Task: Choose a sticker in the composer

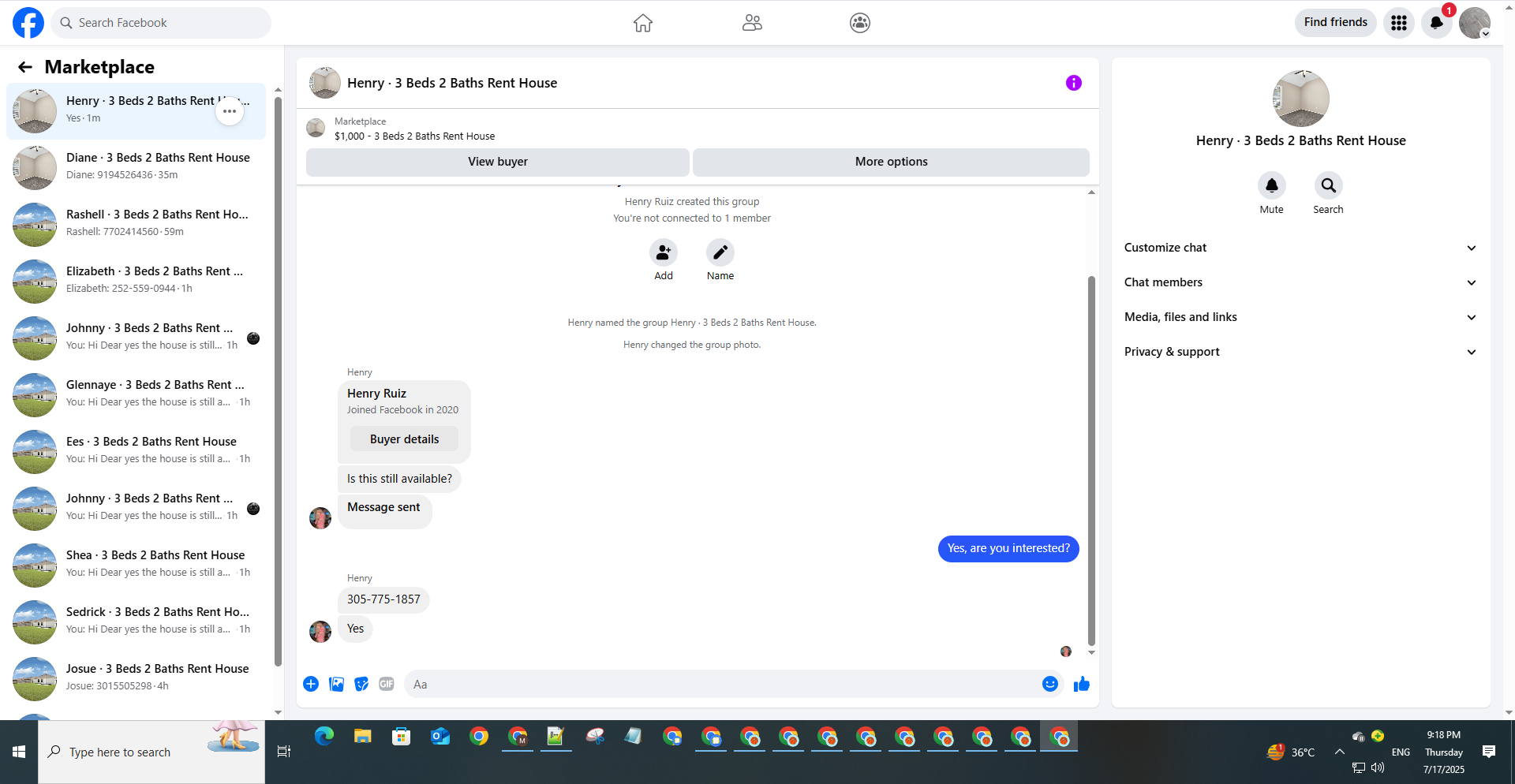Action: [x=361, y=684]
